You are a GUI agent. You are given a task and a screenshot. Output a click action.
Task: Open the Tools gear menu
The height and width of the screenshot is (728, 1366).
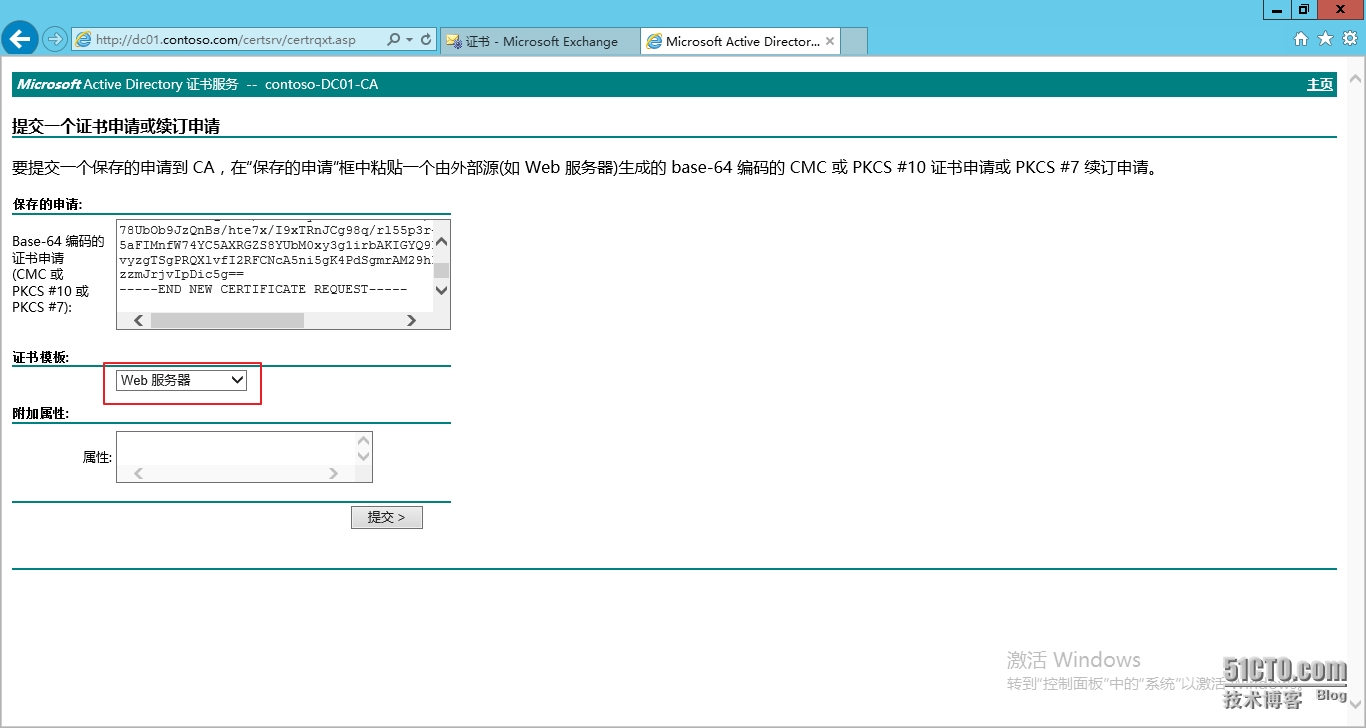[1348, 39]
